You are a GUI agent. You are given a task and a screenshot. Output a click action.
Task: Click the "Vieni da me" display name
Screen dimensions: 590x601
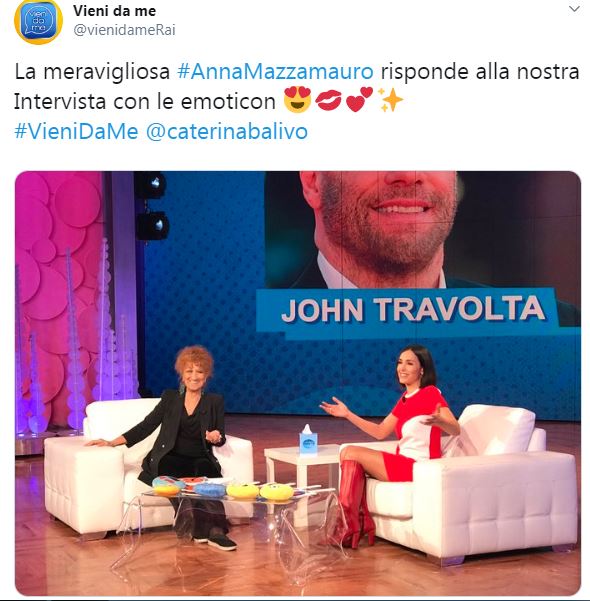point(115,11)
